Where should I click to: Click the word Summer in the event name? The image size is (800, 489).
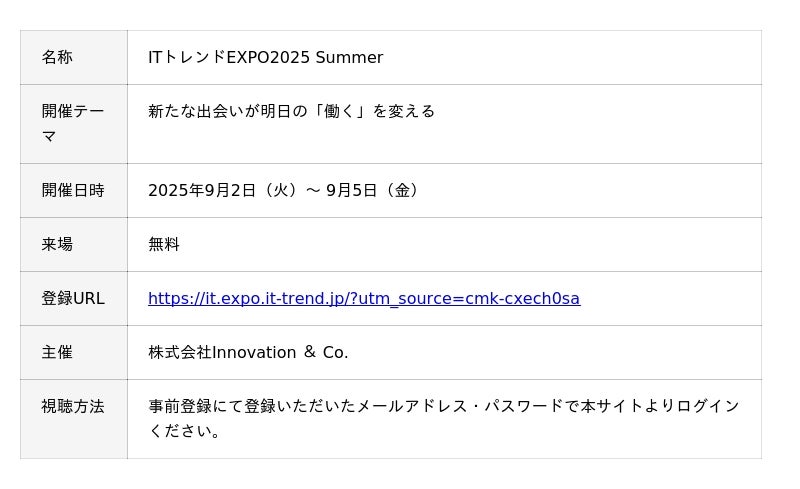coord(349,57)
